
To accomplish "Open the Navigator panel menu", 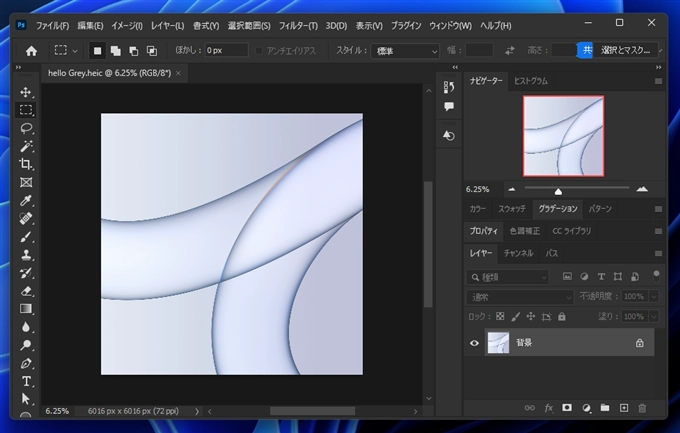I will (x=658, y=81).
